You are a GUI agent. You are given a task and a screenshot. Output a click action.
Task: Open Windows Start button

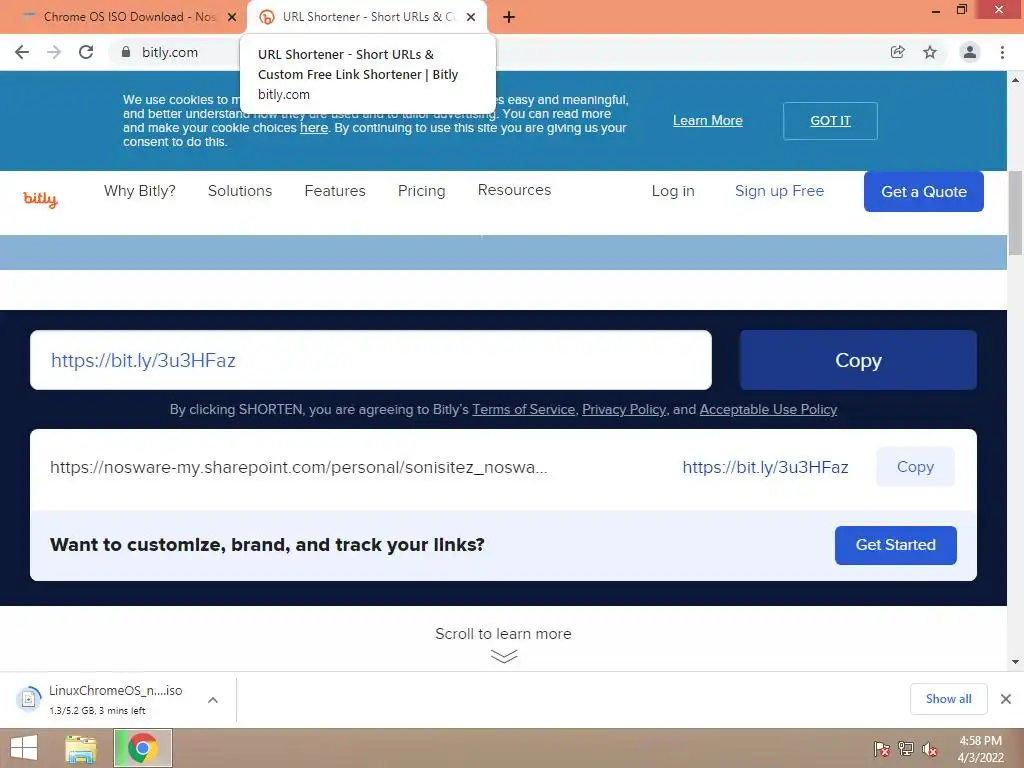[x=24, y=748]
